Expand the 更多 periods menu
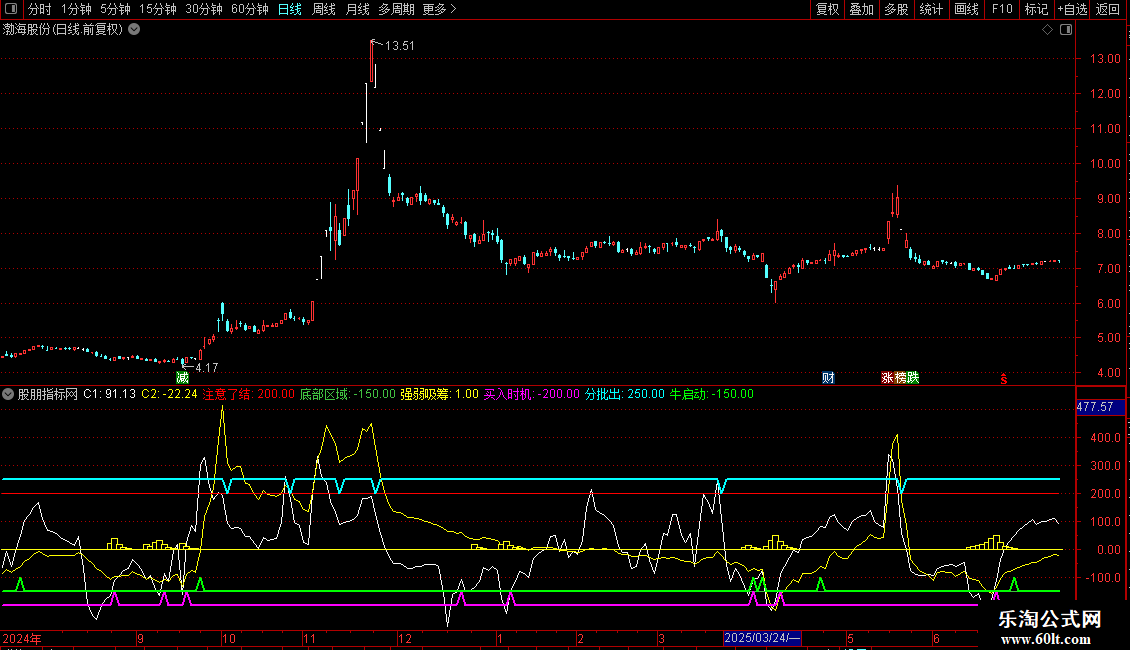Image resolution: width=1130 pixels, height=650 pixels. (440, 9)
